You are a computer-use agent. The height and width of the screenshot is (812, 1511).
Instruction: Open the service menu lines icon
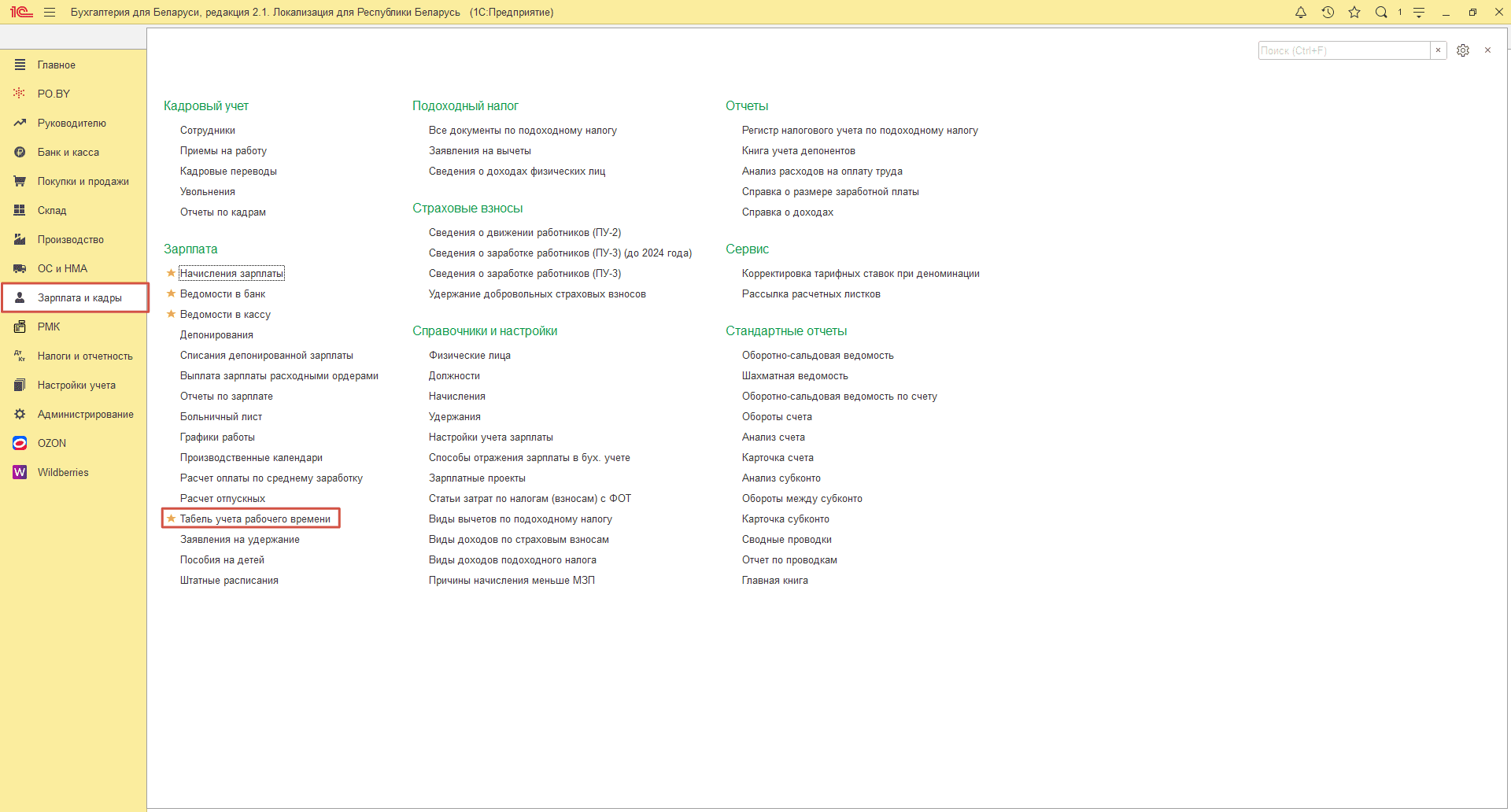point(1419,13)
